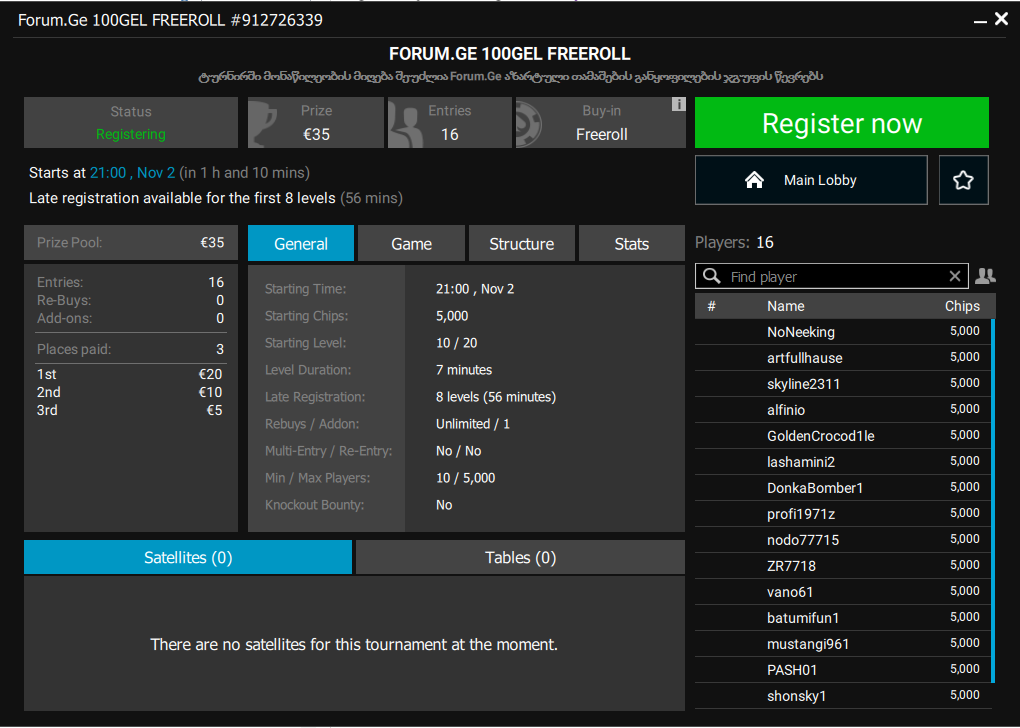Image resolution: width=1020 pixels, height=728 pixels.
Task: Click the friends filter icon beside search
Action: pos(985,276)
